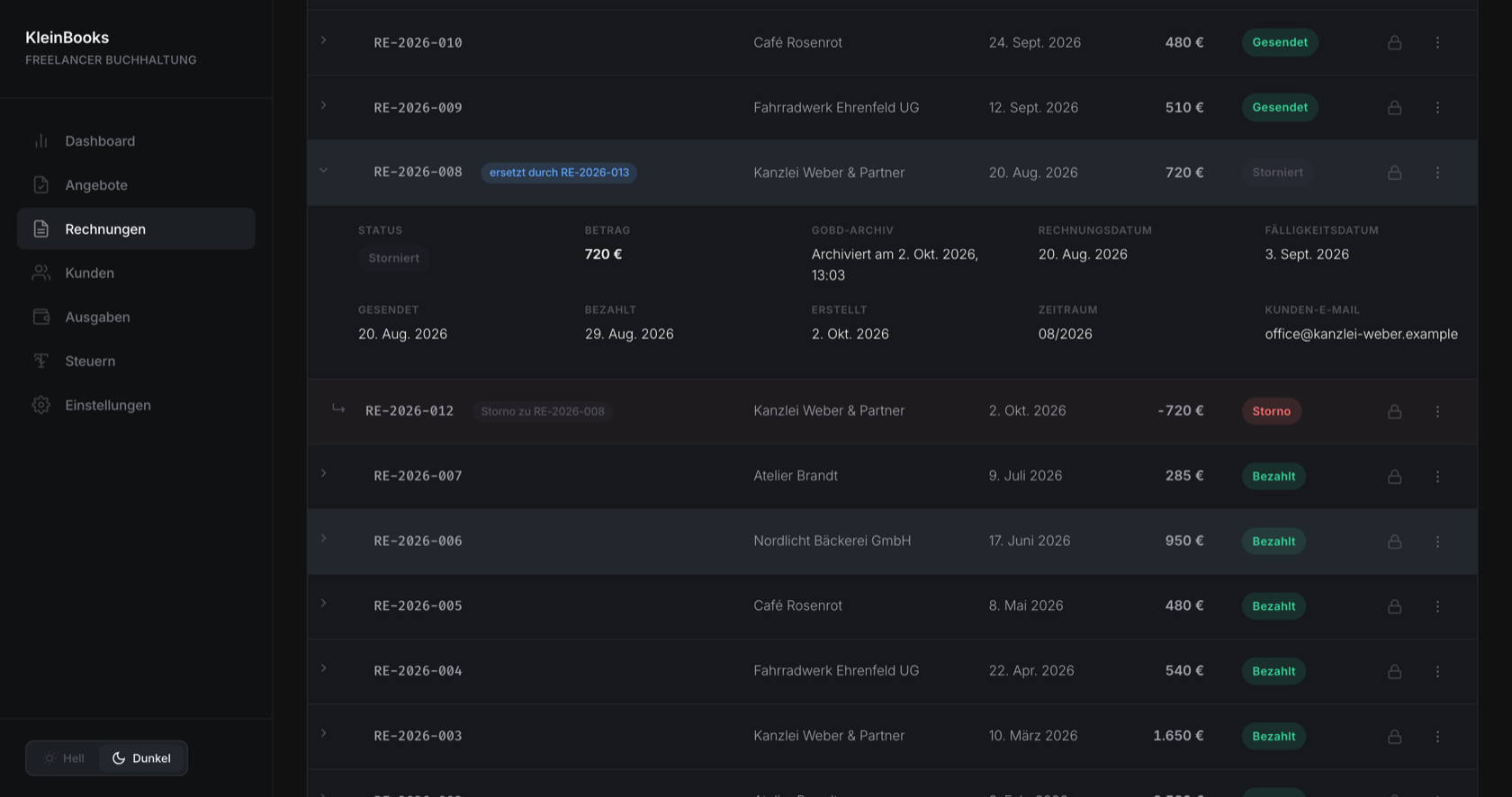The height and width of the screenshot is (797, 1512).
Task: Click the Dashboard bar chart icon in sidebar
Action: pyautogui.click(x=41, y=141)
